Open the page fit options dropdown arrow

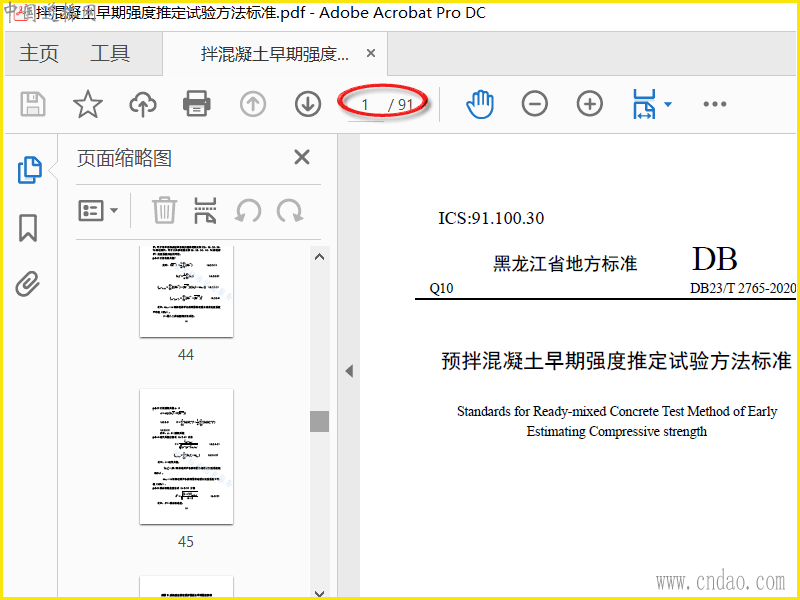668,105
